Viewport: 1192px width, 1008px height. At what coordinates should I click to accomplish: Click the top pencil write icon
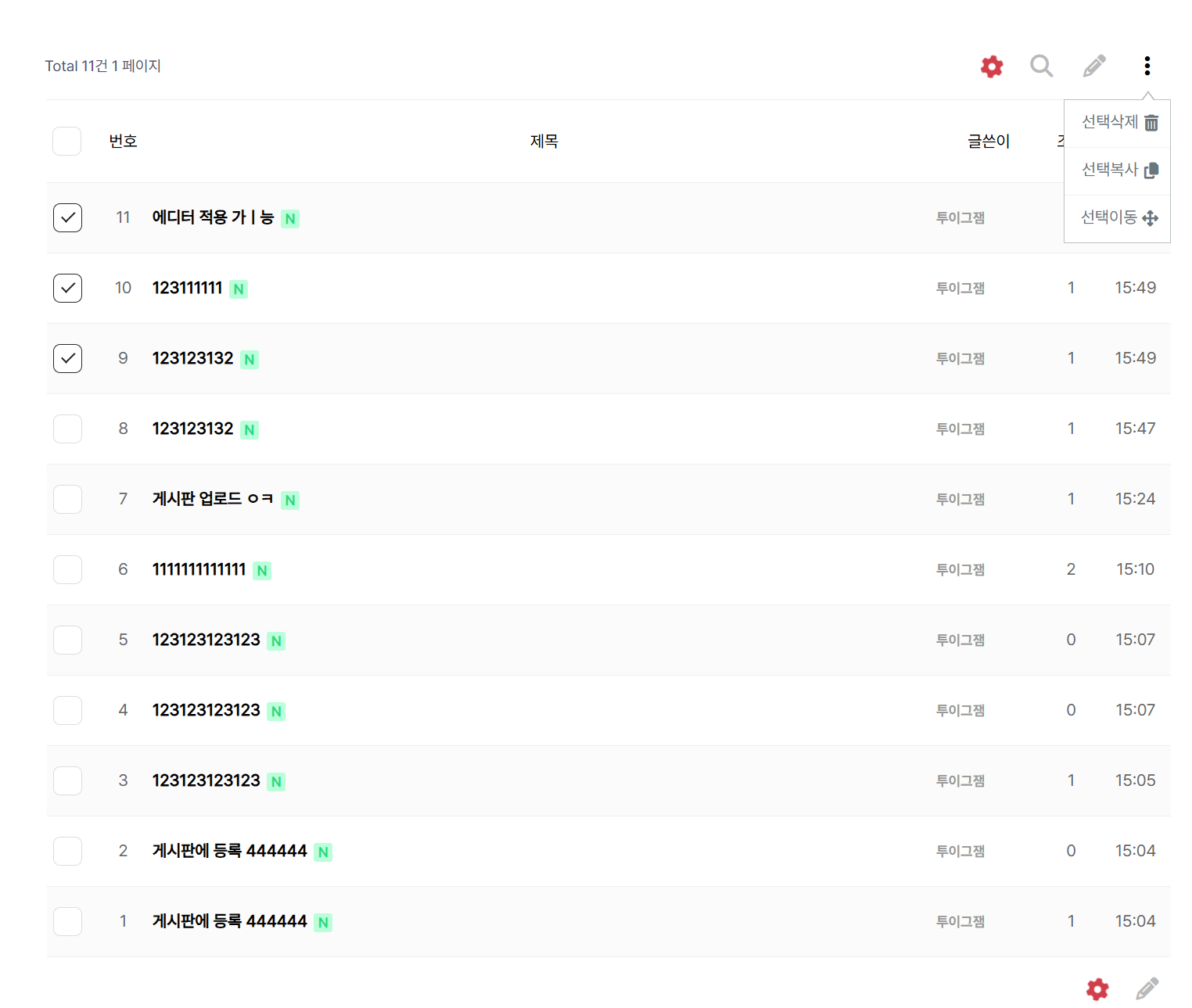1094,66
